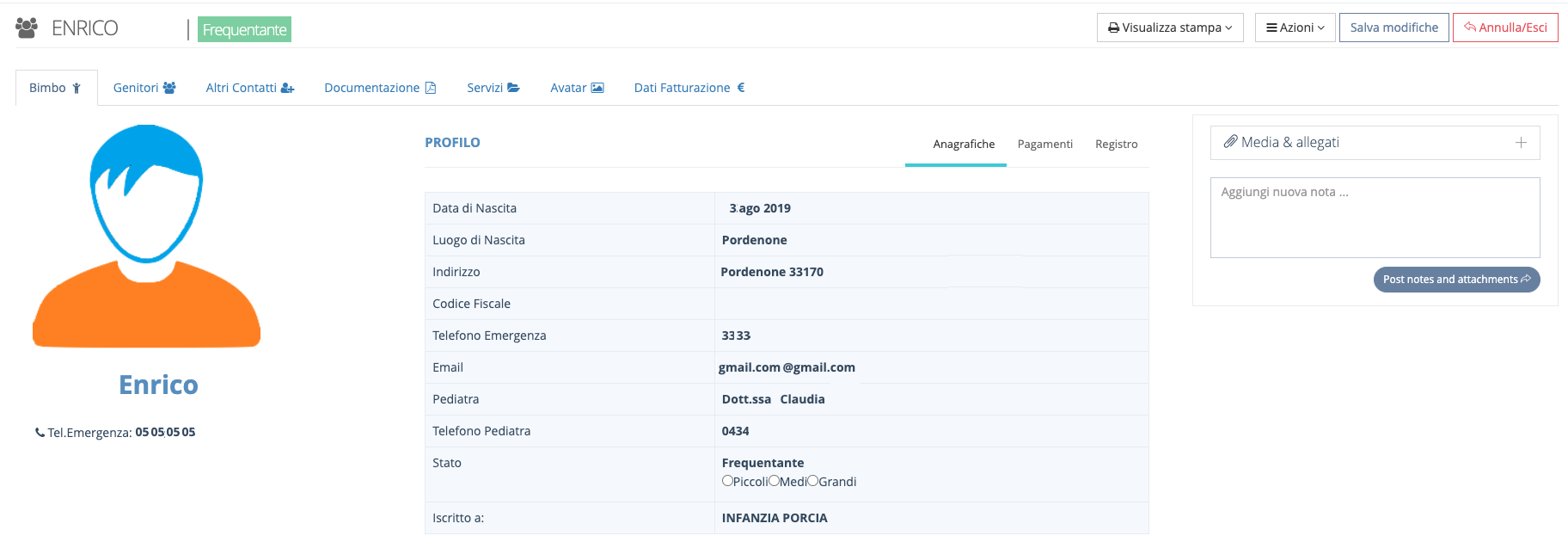Open Avatar tab with image icon

click(x=577, y=88)
